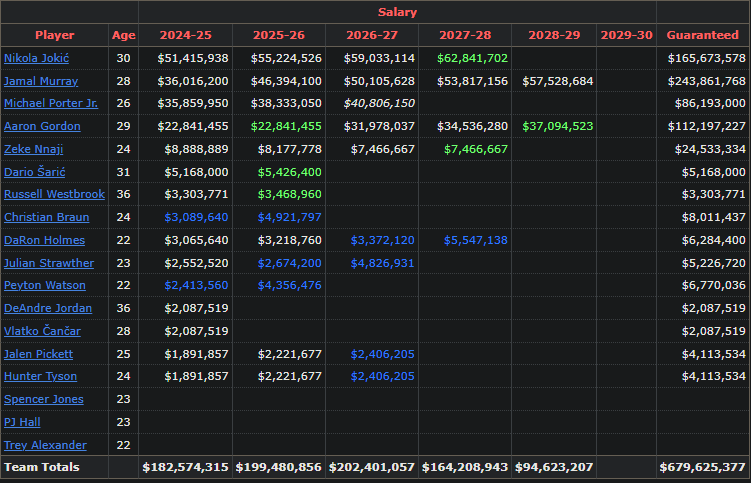The image size is (751, 483).
Task: Select team total $94,623,207
Action: (554, 467)
